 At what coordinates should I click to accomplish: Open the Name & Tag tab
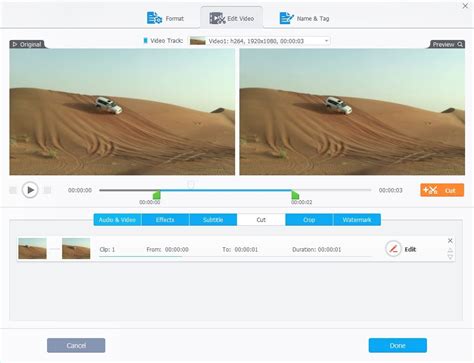pyautogui.click(x=304, y=18)
